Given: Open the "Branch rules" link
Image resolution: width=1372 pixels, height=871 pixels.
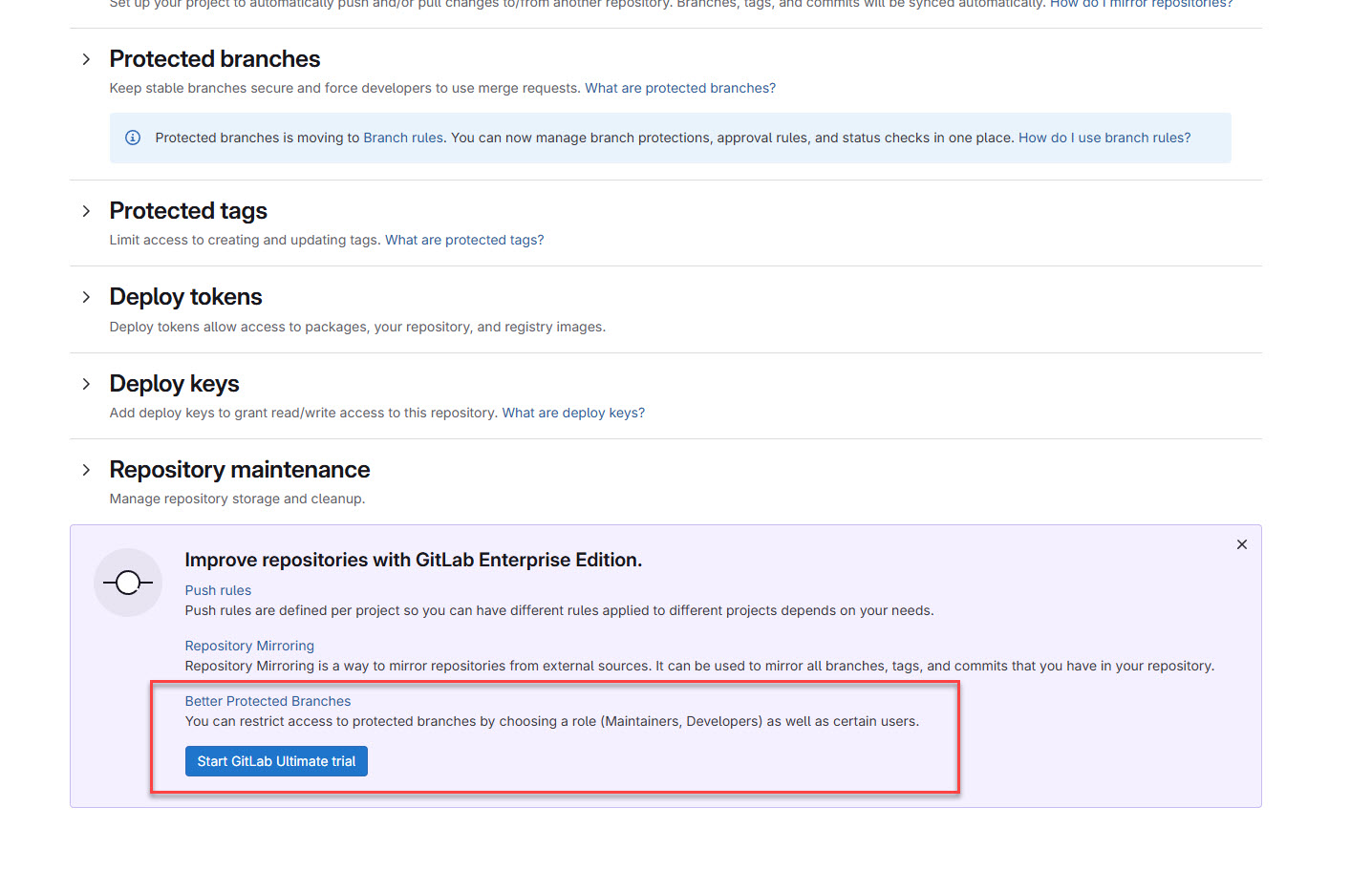Looking at the screenshot, I should pyautogui.click(x=402, y=137).
